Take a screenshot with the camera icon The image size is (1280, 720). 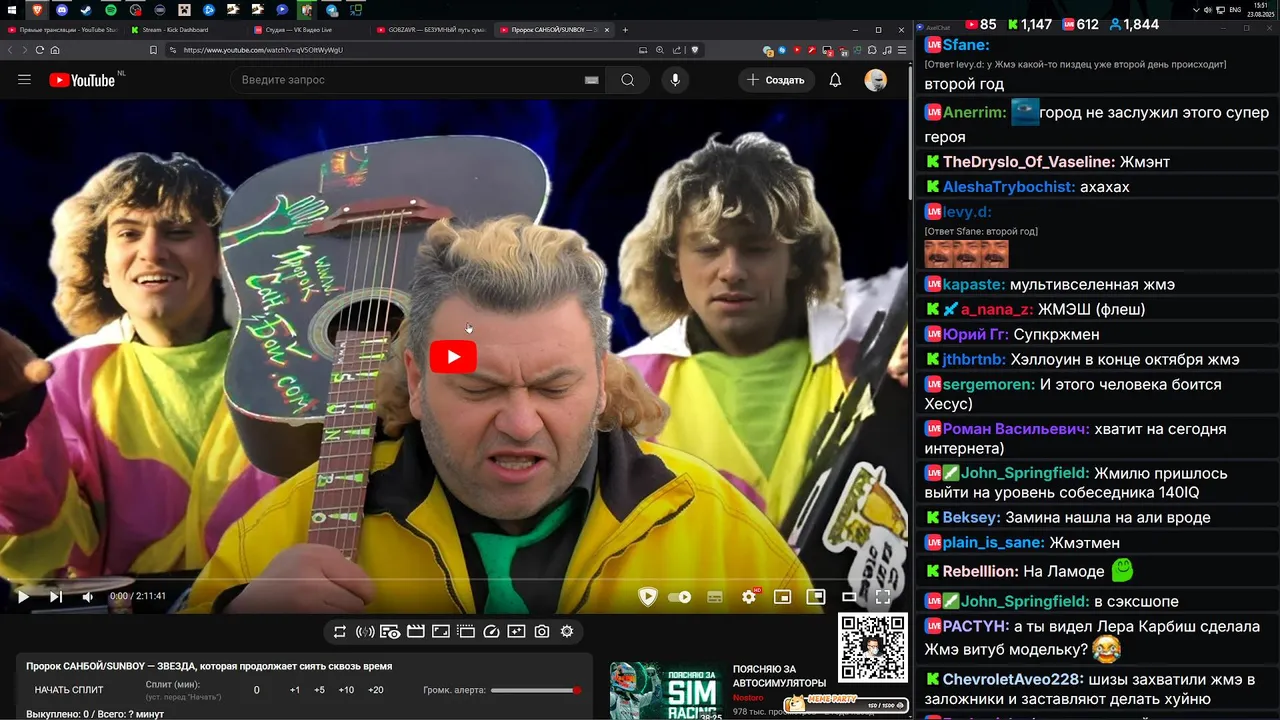click(x=542, y=631)
